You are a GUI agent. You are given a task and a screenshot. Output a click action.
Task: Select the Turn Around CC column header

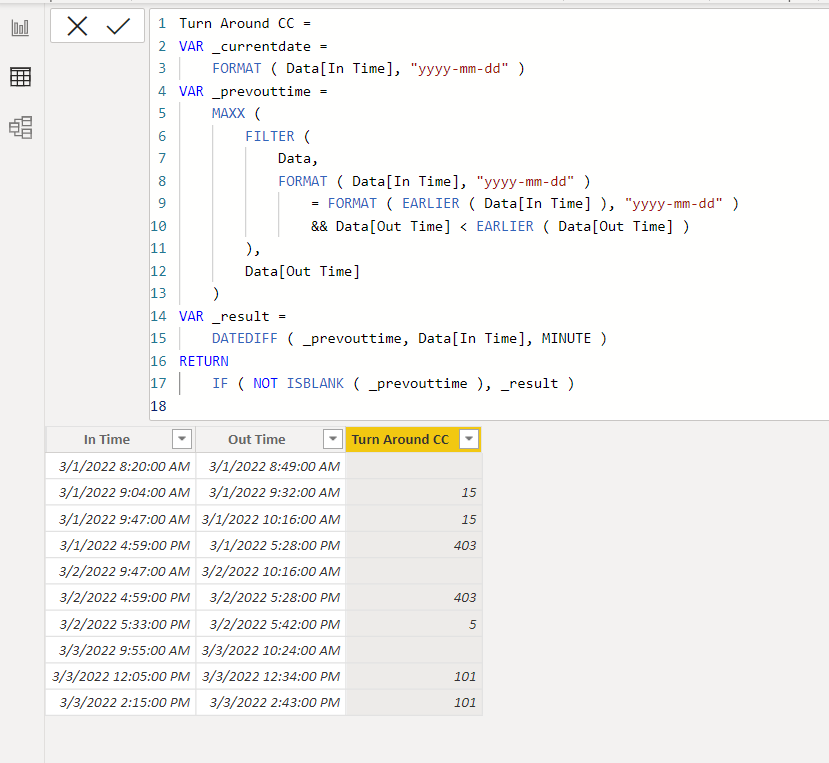click(x=413, y=439)
